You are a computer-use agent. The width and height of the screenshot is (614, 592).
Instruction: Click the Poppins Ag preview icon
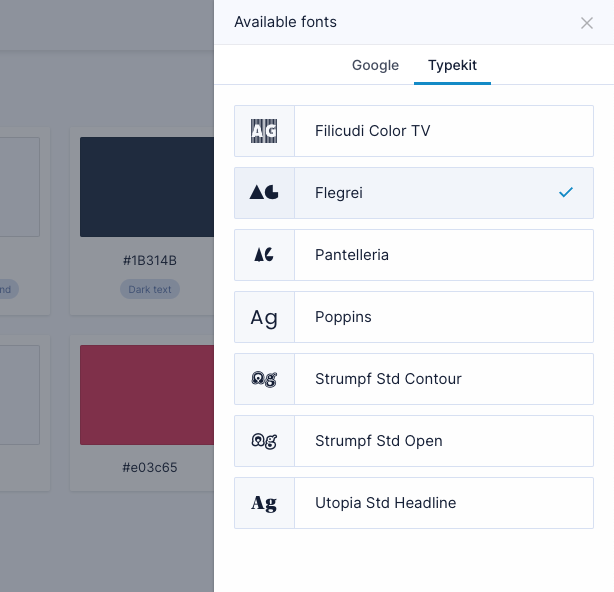tap(264, 317)
